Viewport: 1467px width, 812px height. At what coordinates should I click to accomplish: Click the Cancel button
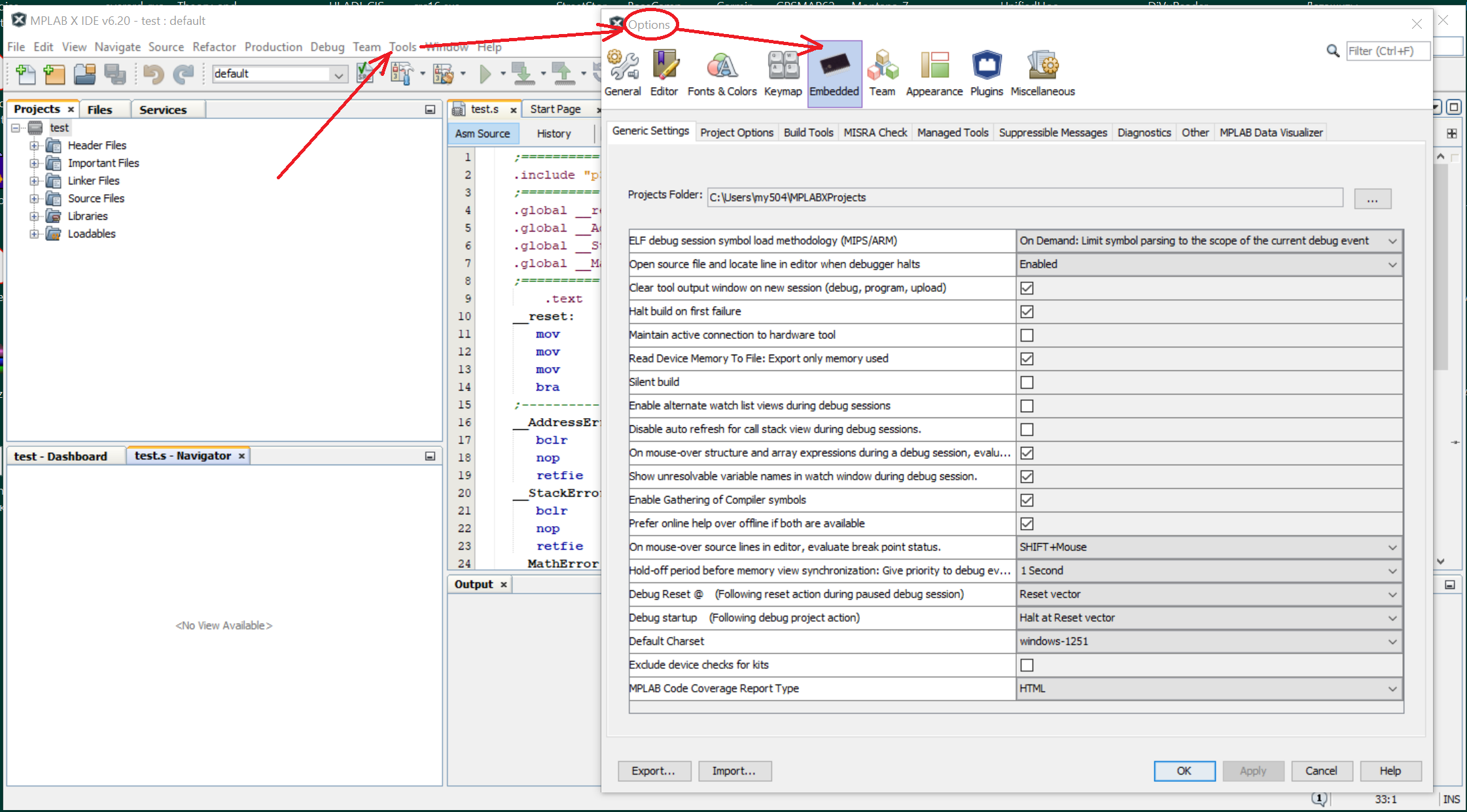(1321, 771)
